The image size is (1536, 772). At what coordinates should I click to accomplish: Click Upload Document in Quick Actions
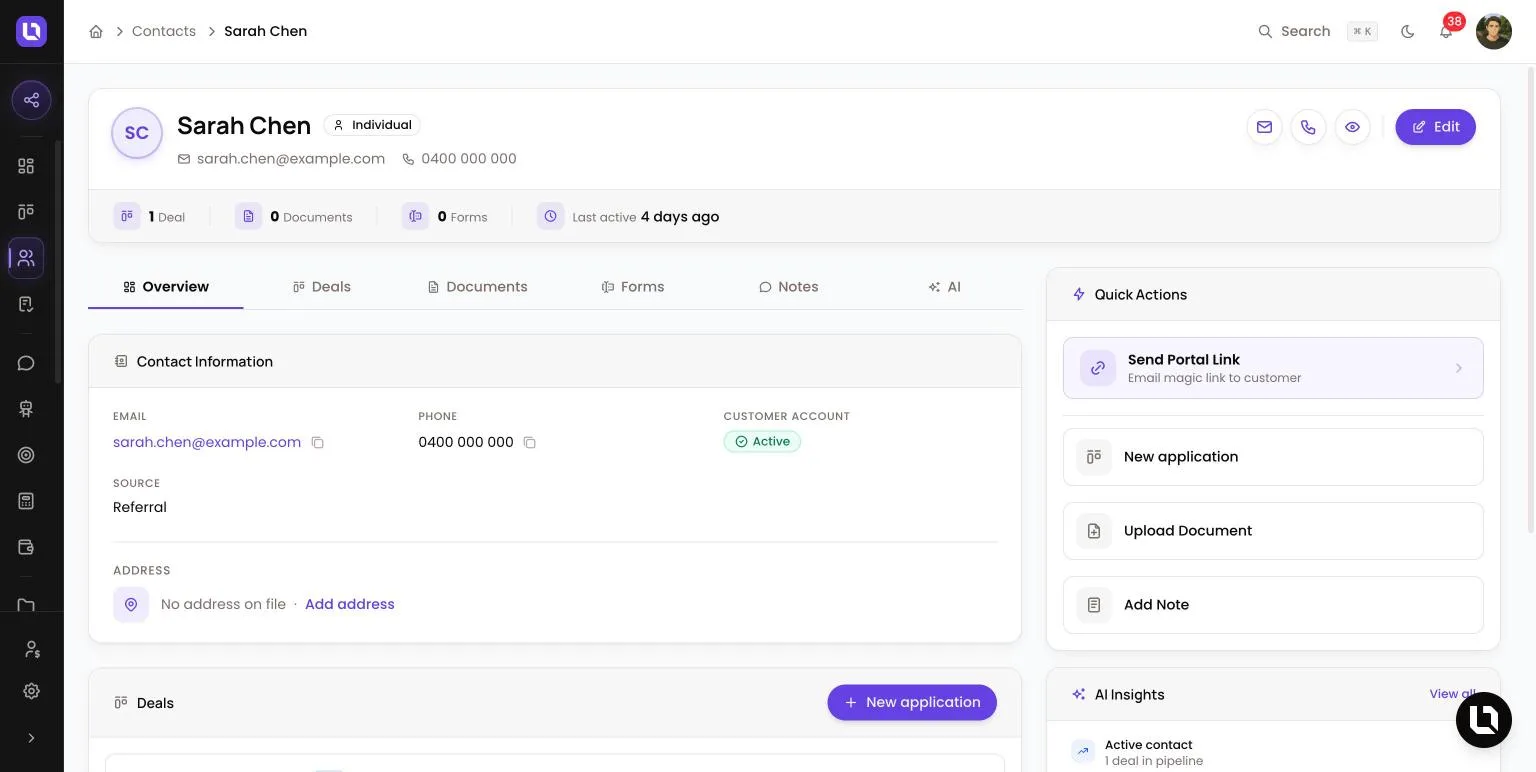coord(1273,531)
